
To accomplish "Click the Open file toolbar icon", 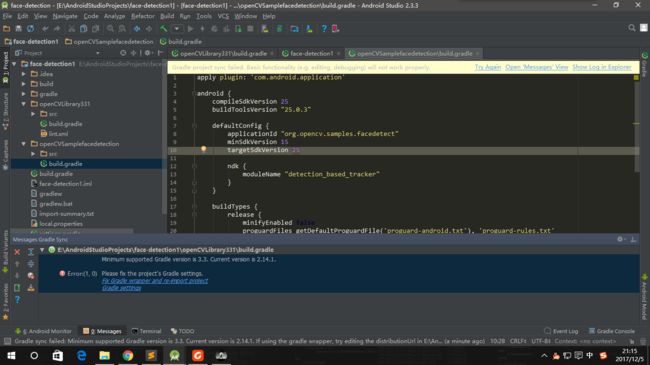I will click(x=6, y=29).
